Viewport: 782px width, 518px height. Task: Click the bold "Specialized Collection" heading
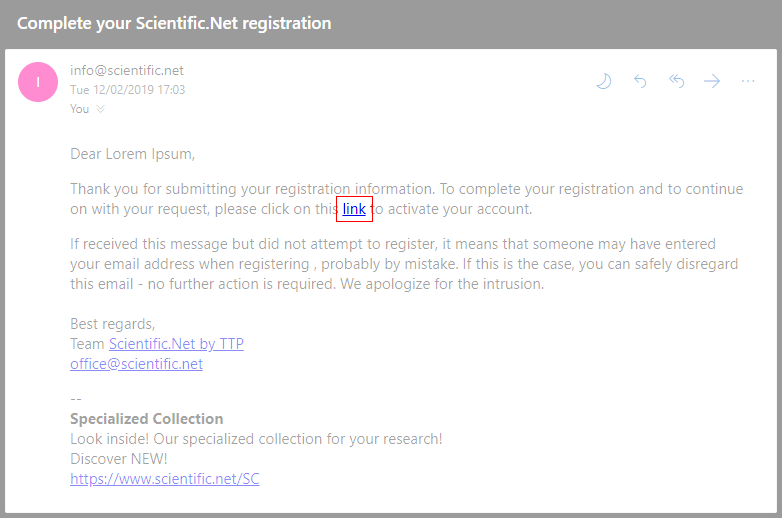[146, 419]
